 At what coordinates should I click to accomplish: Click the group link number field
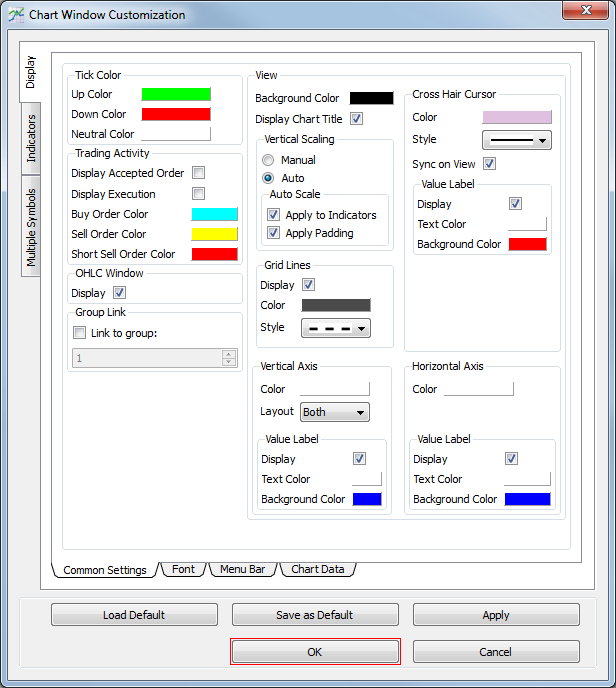click(147, 358)
